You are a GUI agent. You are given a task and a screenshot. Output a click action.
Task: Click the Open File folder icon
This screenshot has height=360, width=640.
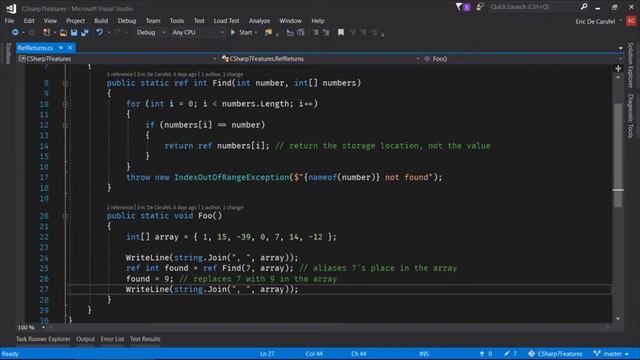click(63, 32)
